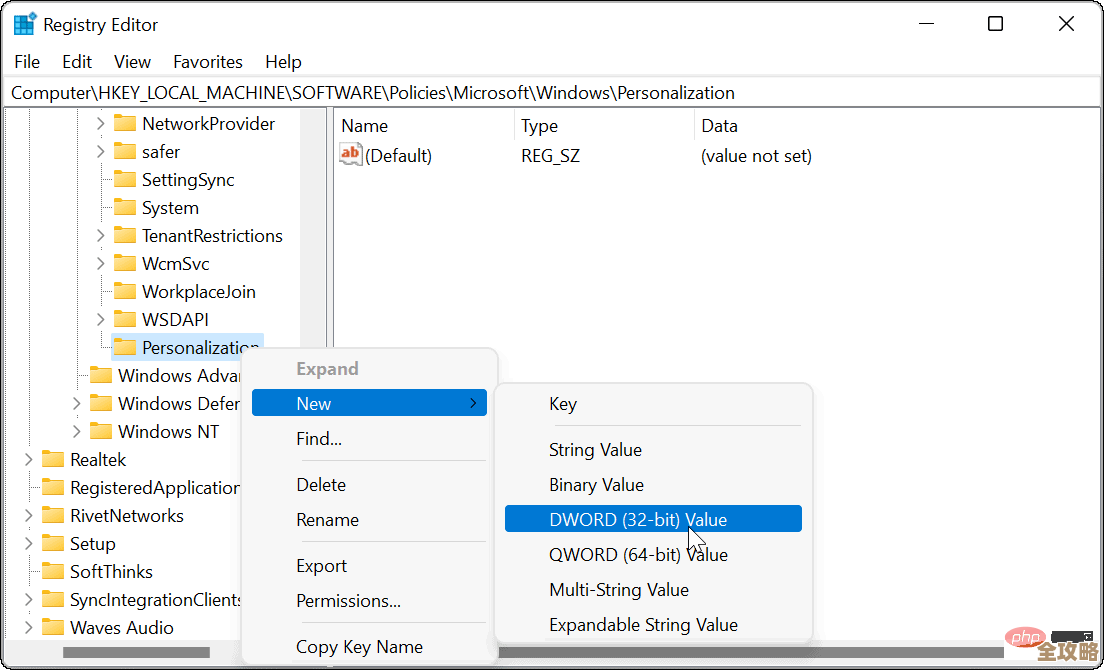Click the System folder icon
The image size is (1104, 670).
(126, 207)
